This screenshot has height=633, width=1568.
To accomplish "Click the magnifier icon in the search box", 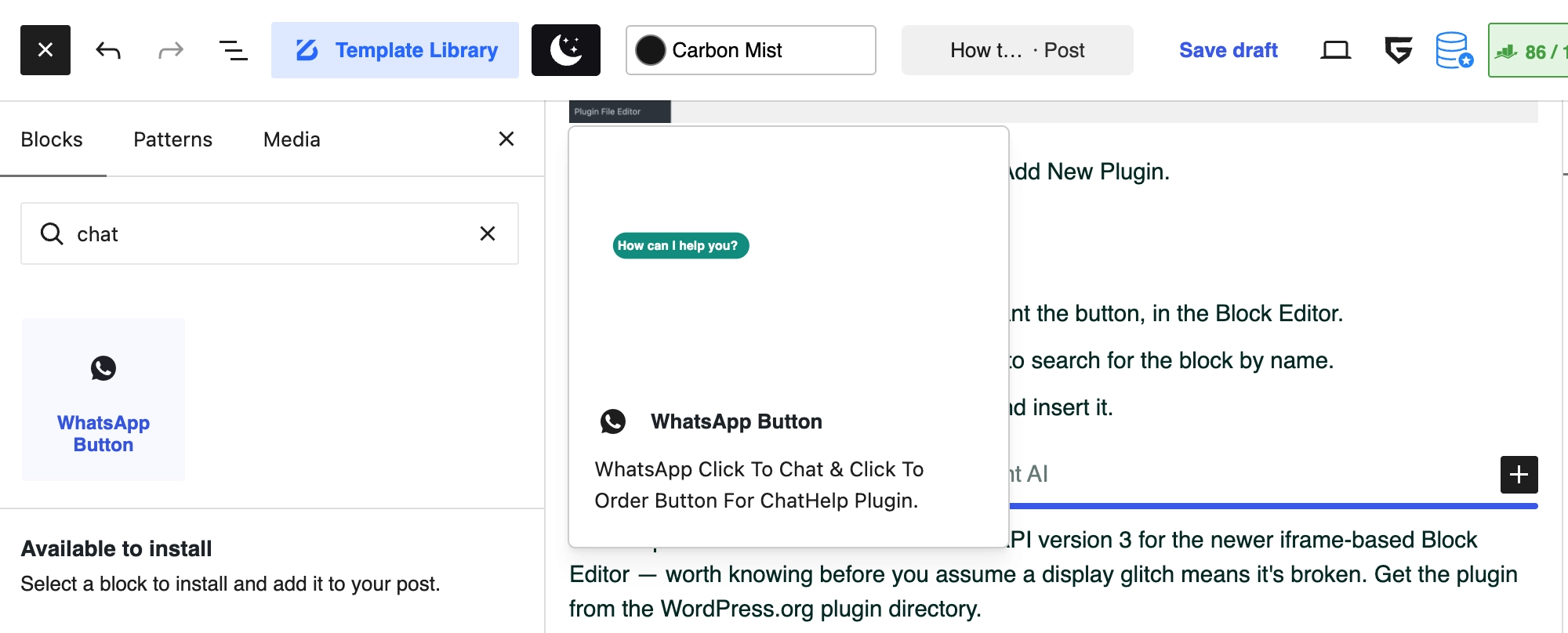I will [52, 233].
